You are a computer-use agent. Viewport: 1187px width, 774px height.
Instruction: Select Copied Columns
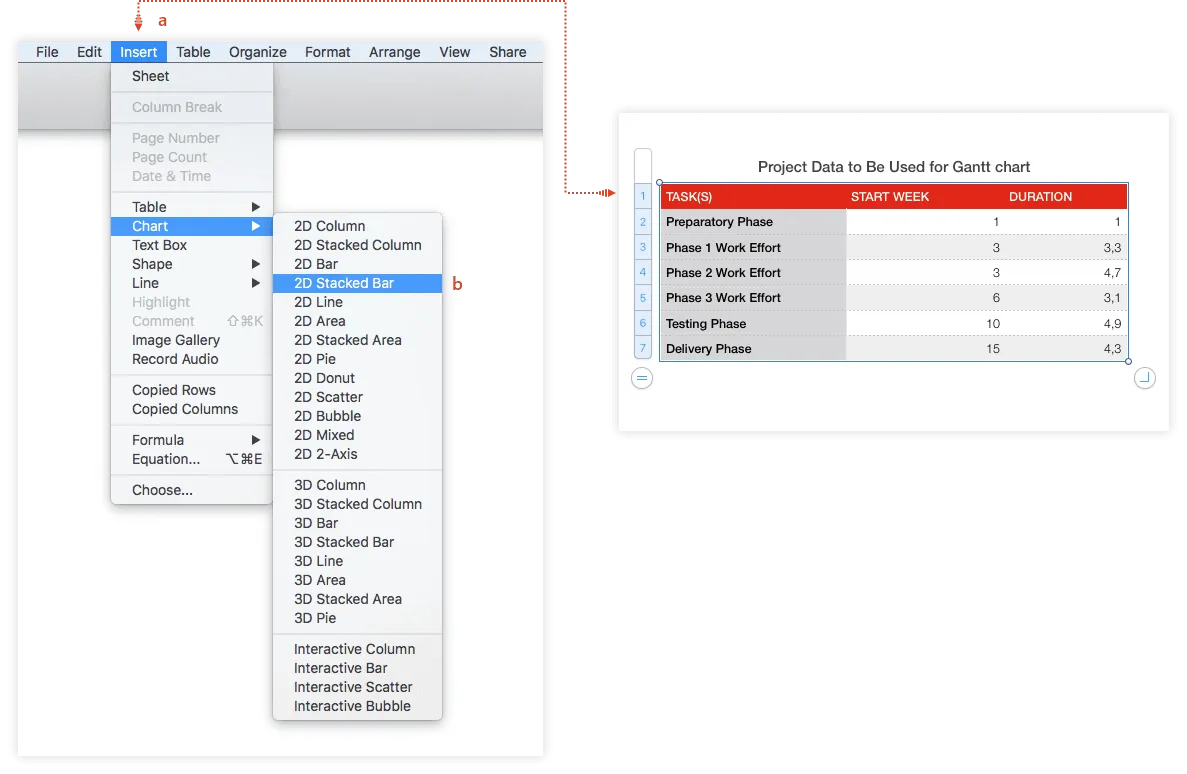pos(192,409)
